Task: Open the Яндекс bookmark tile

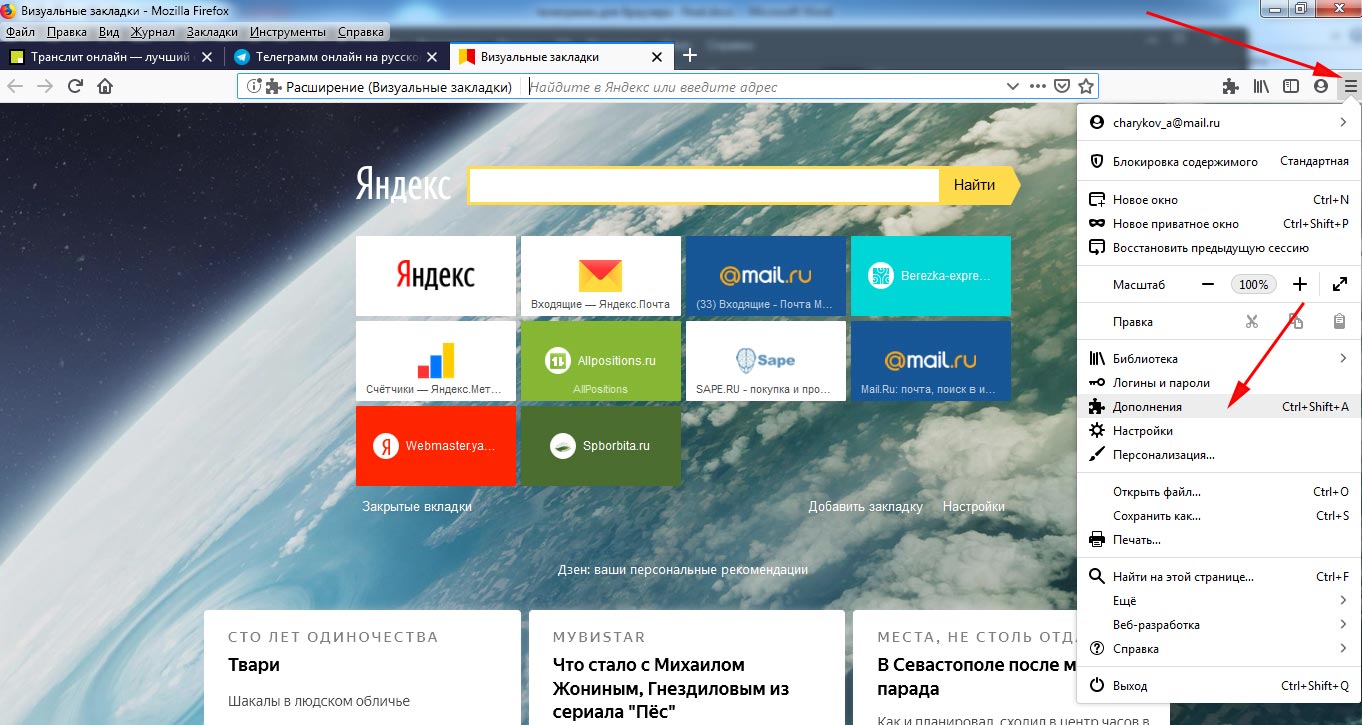Action: (x=436, y=276)
